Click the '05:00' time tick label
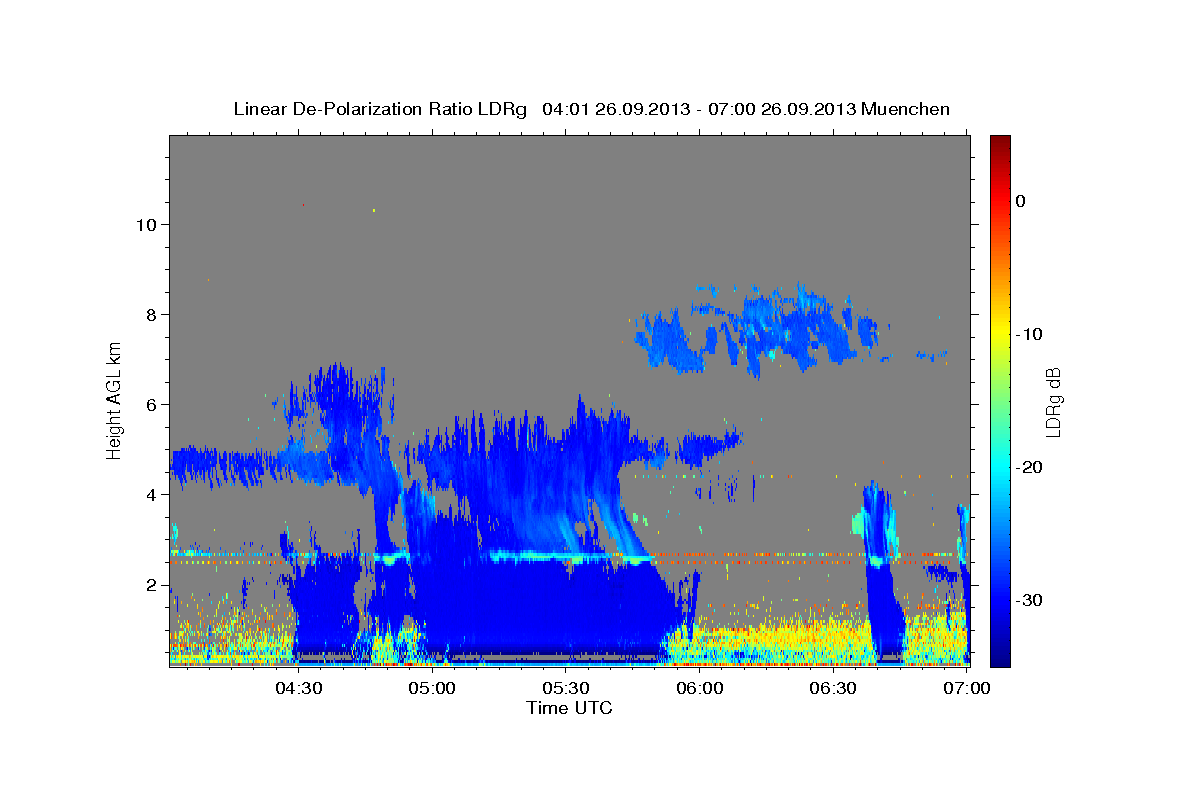 [433, 689]
